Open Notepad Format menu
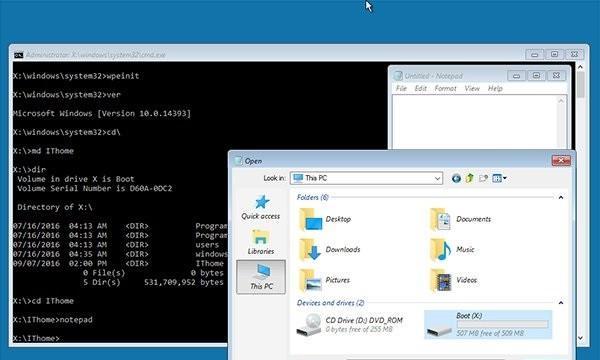 pyautogui.click(x=445, y=88)
